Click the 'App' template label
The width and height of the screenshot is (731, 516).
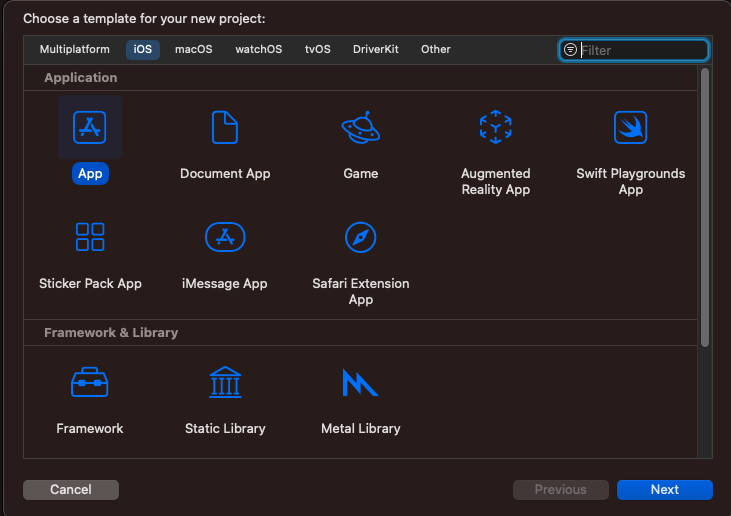click(90, 173)
